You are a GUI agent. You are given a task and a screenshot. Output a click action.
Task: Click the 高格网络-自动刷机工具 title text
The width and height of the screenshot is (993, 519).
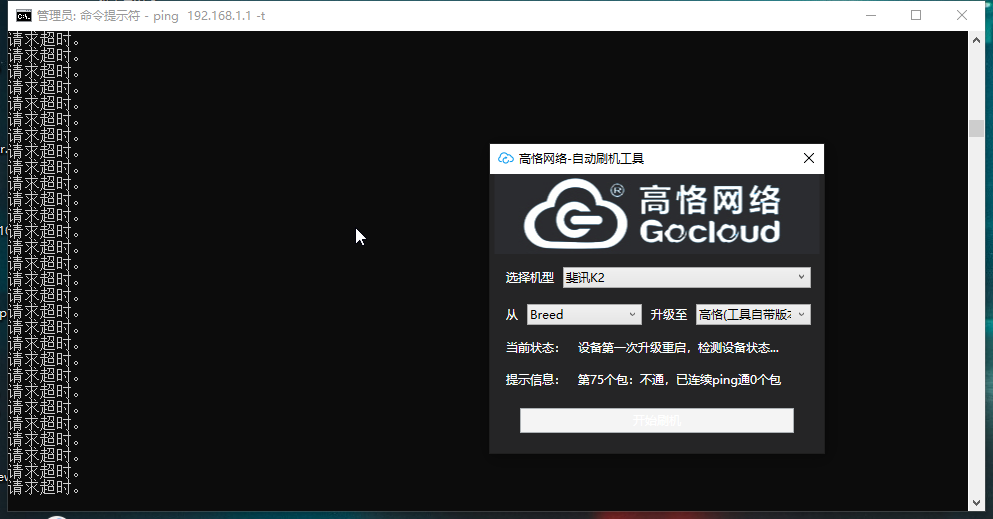tap(581, 158)
